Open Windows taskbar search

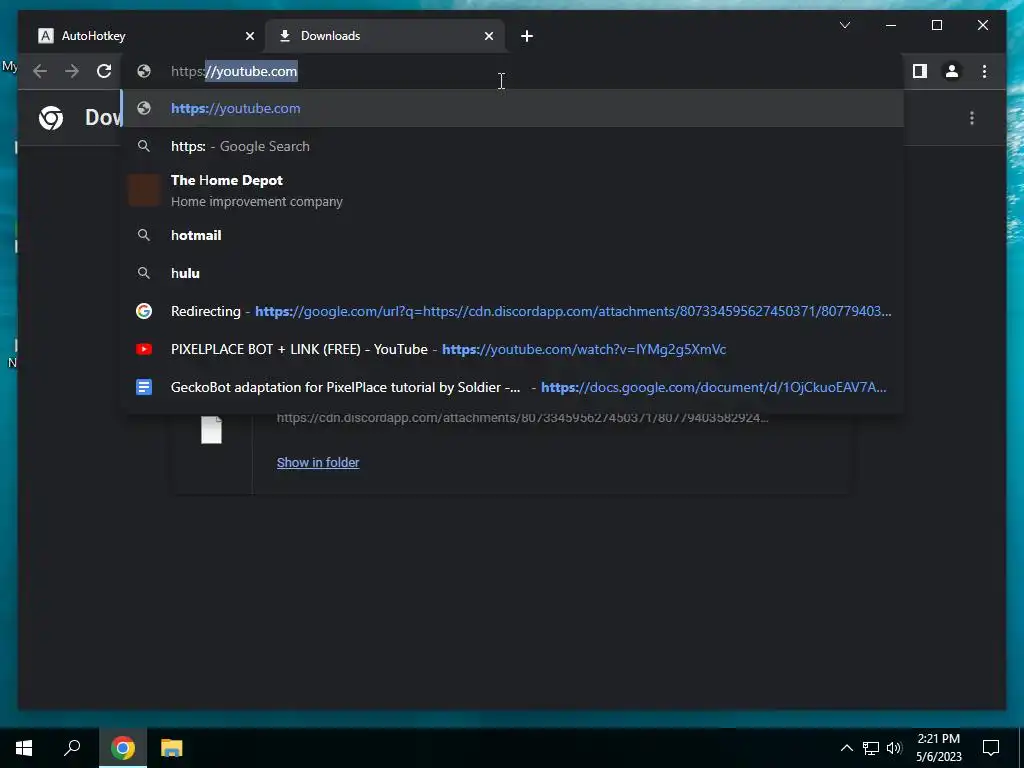tap(72, 748)
